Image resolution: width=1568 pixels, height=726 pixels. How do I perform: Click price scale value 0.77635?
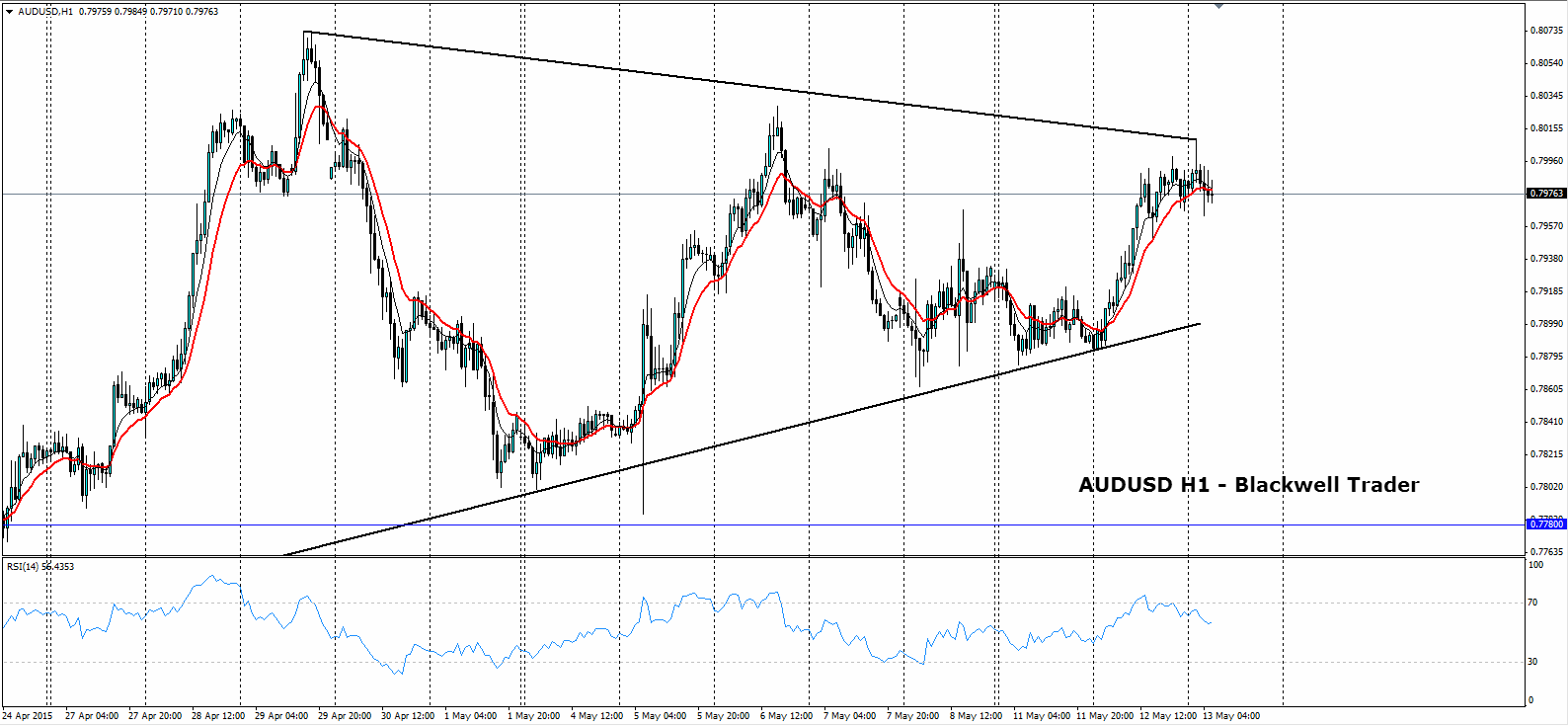pyautogui.click(x=1546, y=552)
